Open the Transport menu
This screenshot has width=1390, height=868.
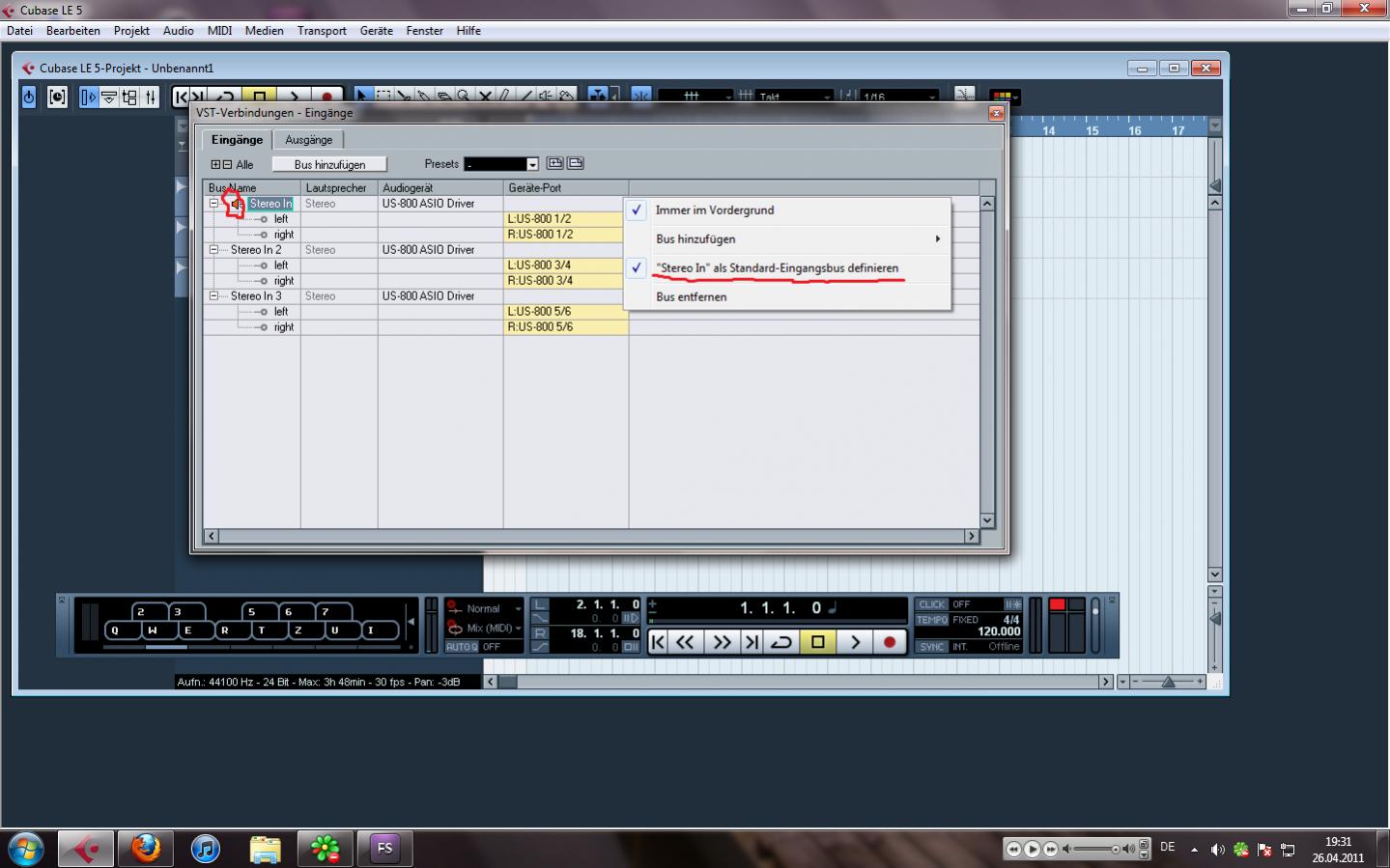tap(322, 31)
